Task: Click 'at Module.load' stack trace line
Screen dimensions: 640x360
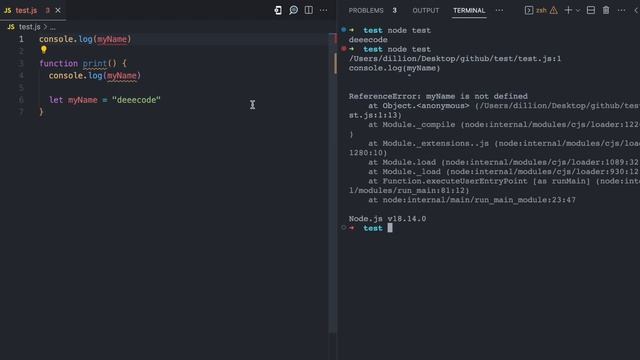Action: pyautogui.click(x=503, y=162)
